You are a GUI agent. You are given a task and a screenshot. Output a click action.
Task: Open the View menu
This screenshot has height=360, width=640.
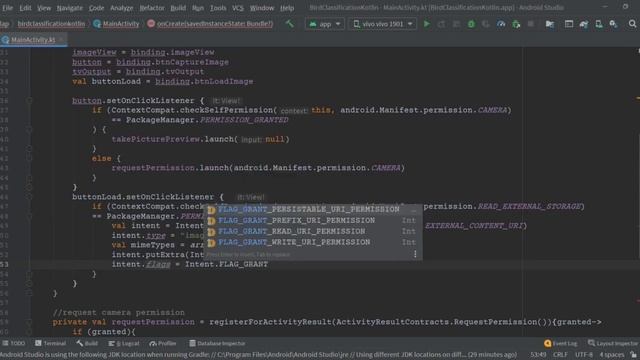[44, 8]
